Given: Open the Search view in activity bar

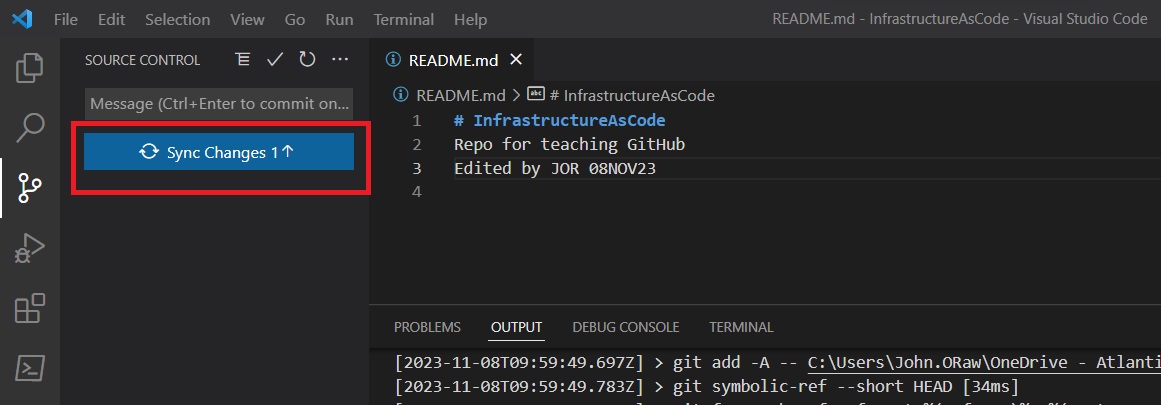Looking at the screenshot, I should 30,127.
